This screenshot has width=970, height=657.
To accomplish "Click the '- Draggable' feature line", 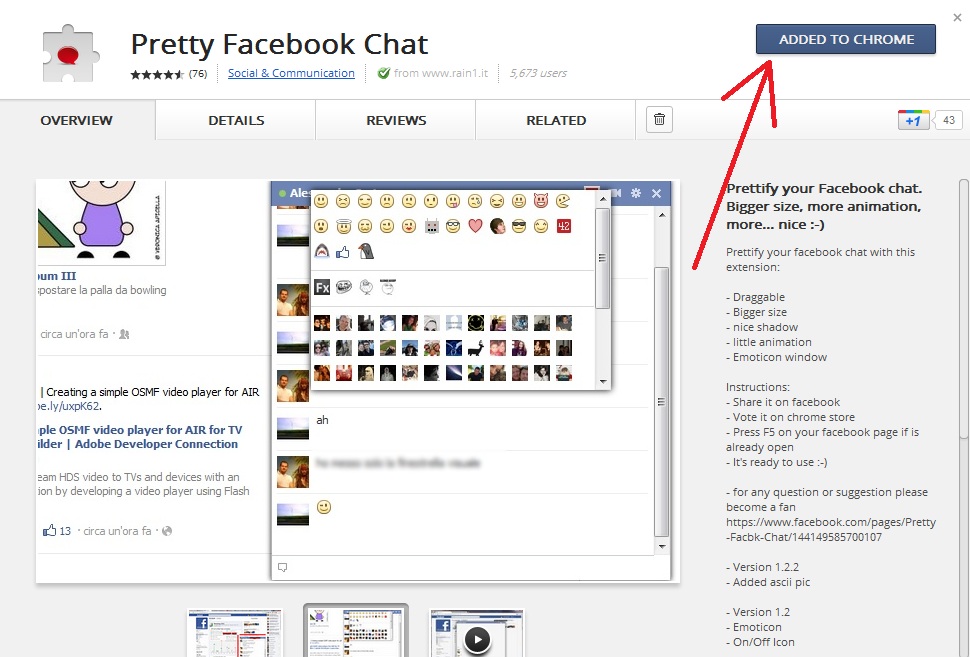I will 755,297.
